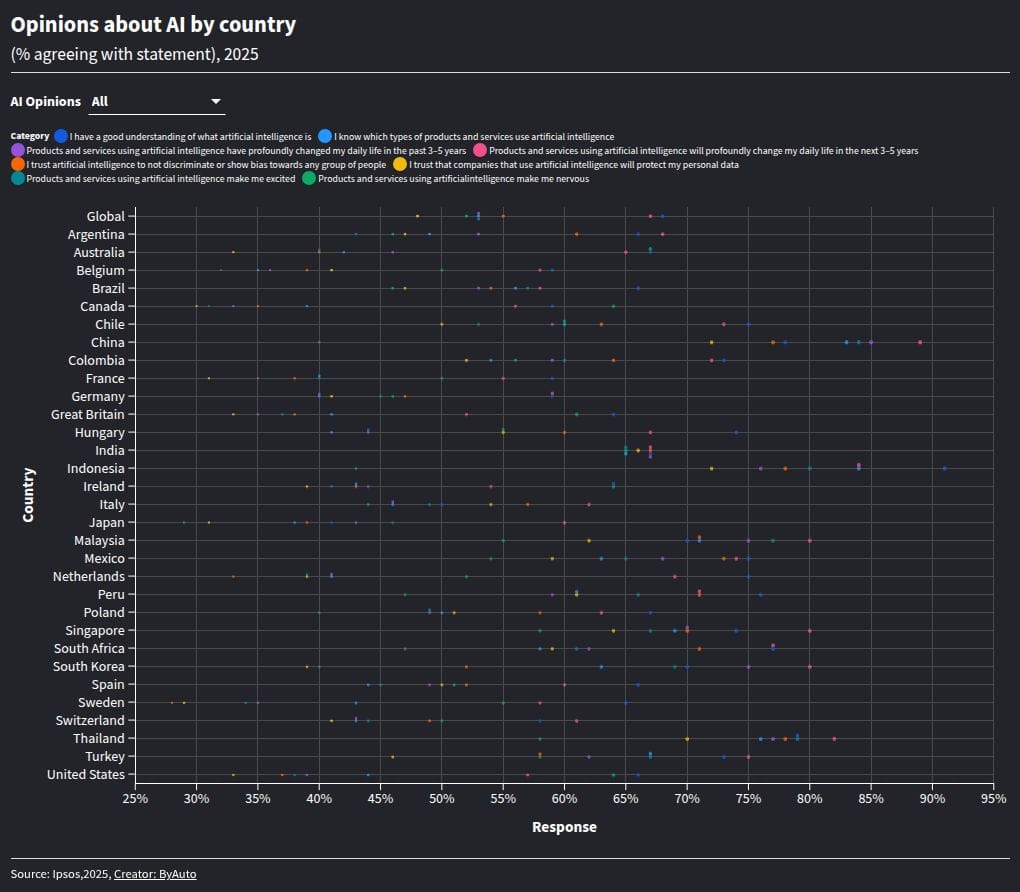1020x892 pixels.
Task: Click the 'Canada' country label
Action: 102,306
